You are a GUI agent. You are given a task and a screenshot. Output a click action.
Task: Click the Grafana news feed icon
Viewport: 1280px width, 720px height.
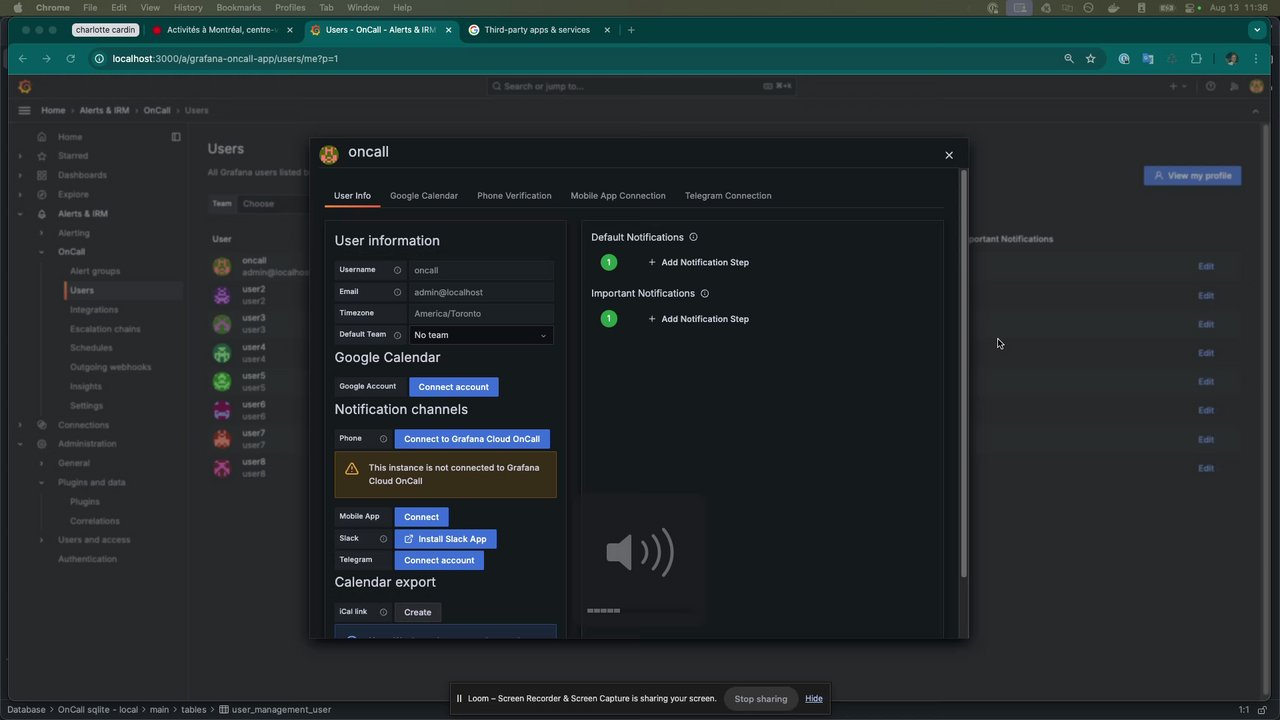click(x=1234, y=86)
